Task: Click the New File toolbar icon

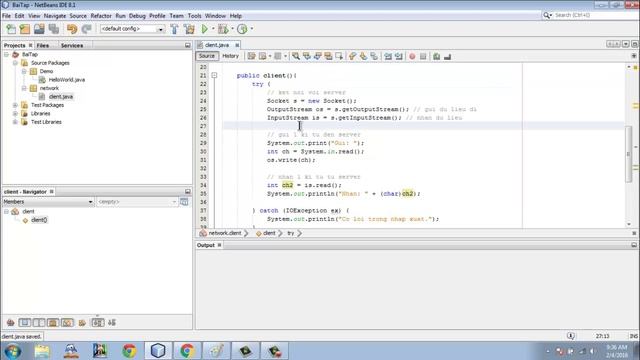Action: pos(11,29)
